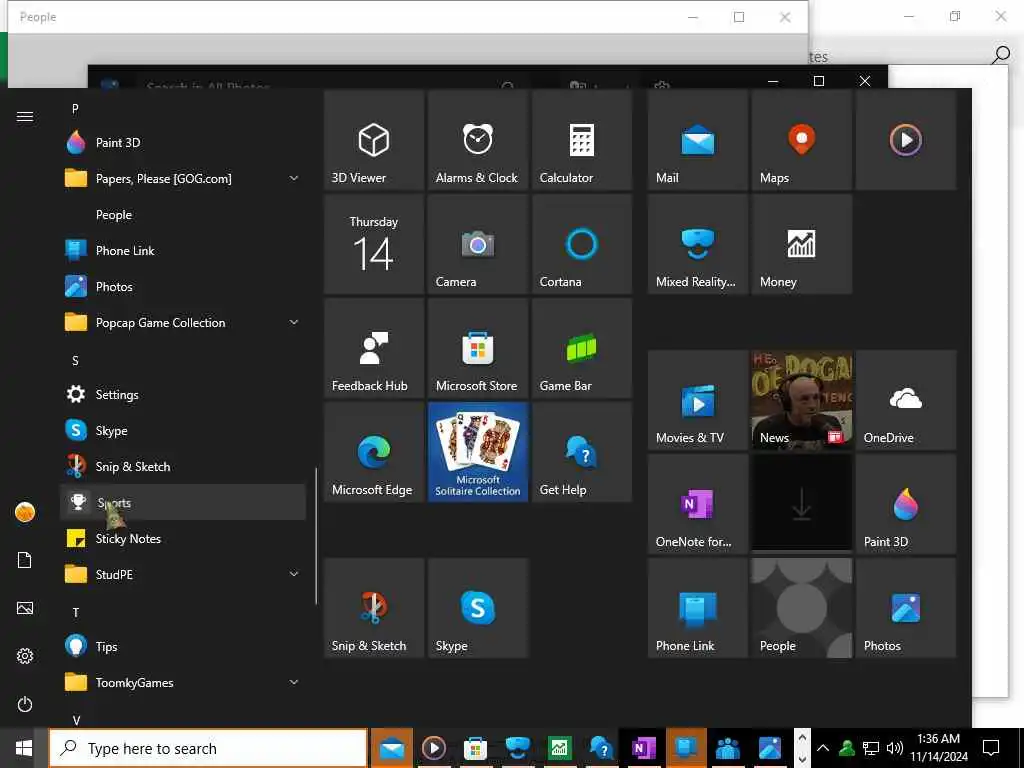Open the Movies & TV tile

[697, 400]
